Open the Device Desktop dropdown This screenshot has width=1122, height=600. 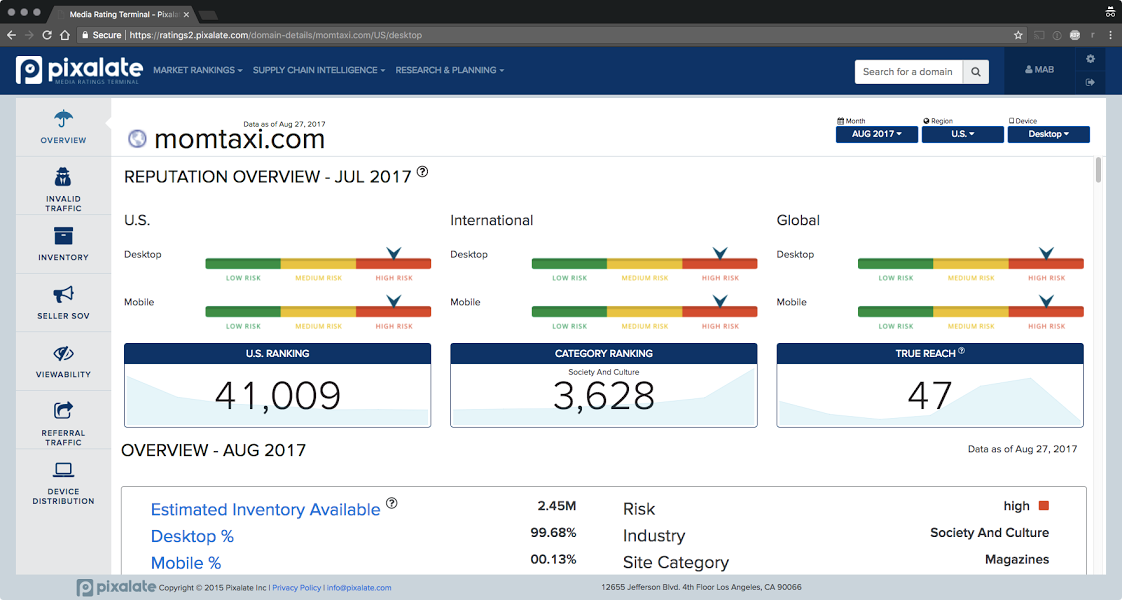pos(1048,134)
